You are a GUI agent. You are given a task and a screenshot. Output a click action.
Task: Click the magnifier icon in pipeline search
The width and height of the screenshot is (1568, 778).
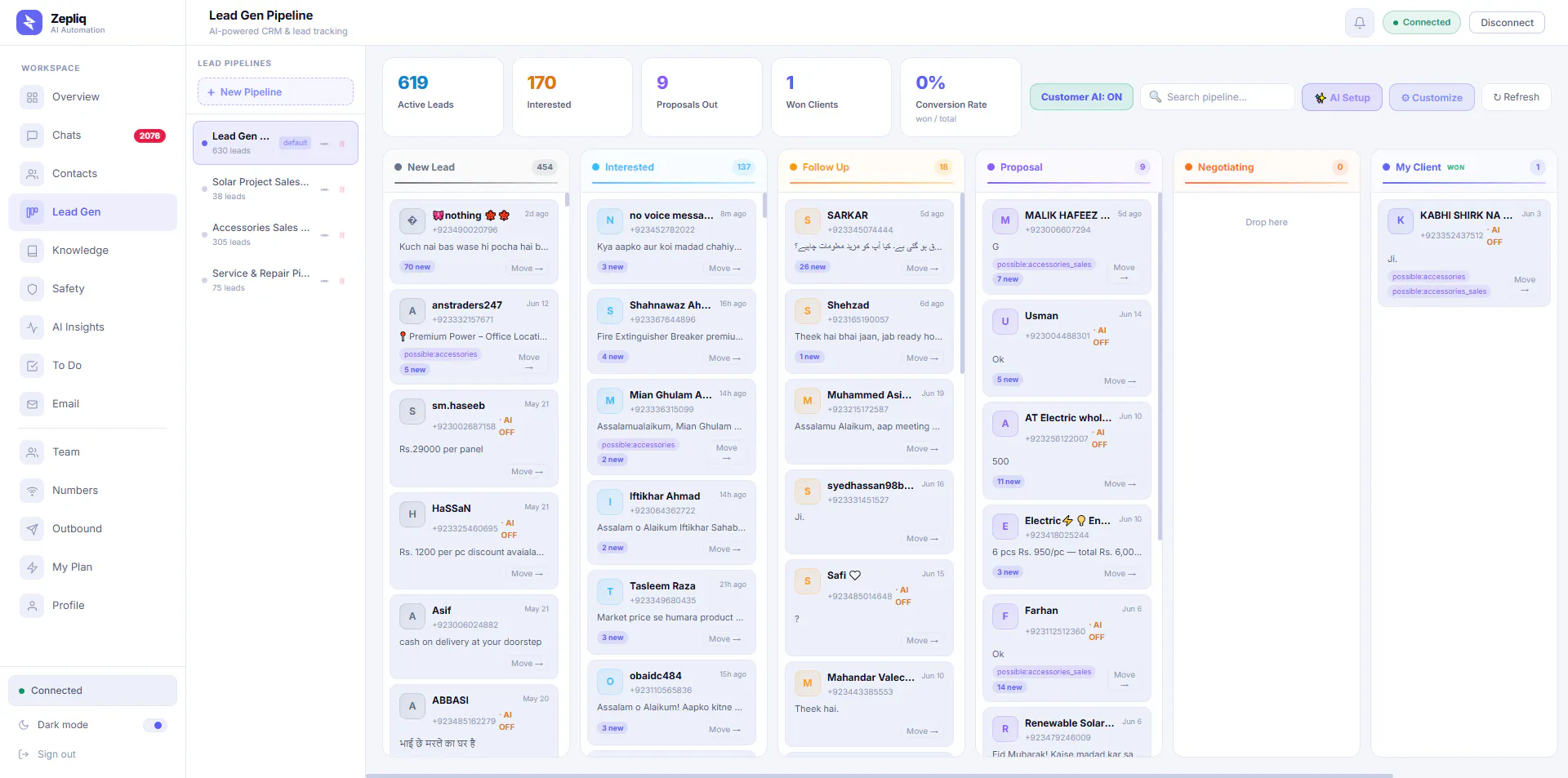tap(1156, 97)
